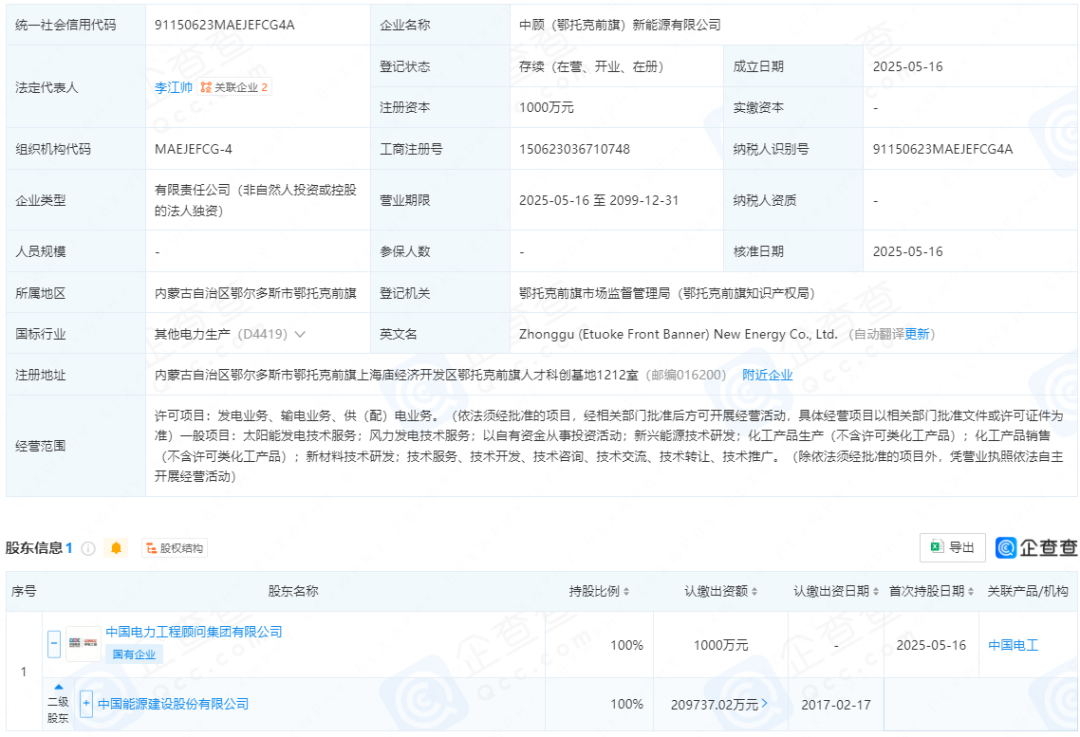Click the 二级股东 up-arrow icon

pyautogui.click(x=58, y=687)
